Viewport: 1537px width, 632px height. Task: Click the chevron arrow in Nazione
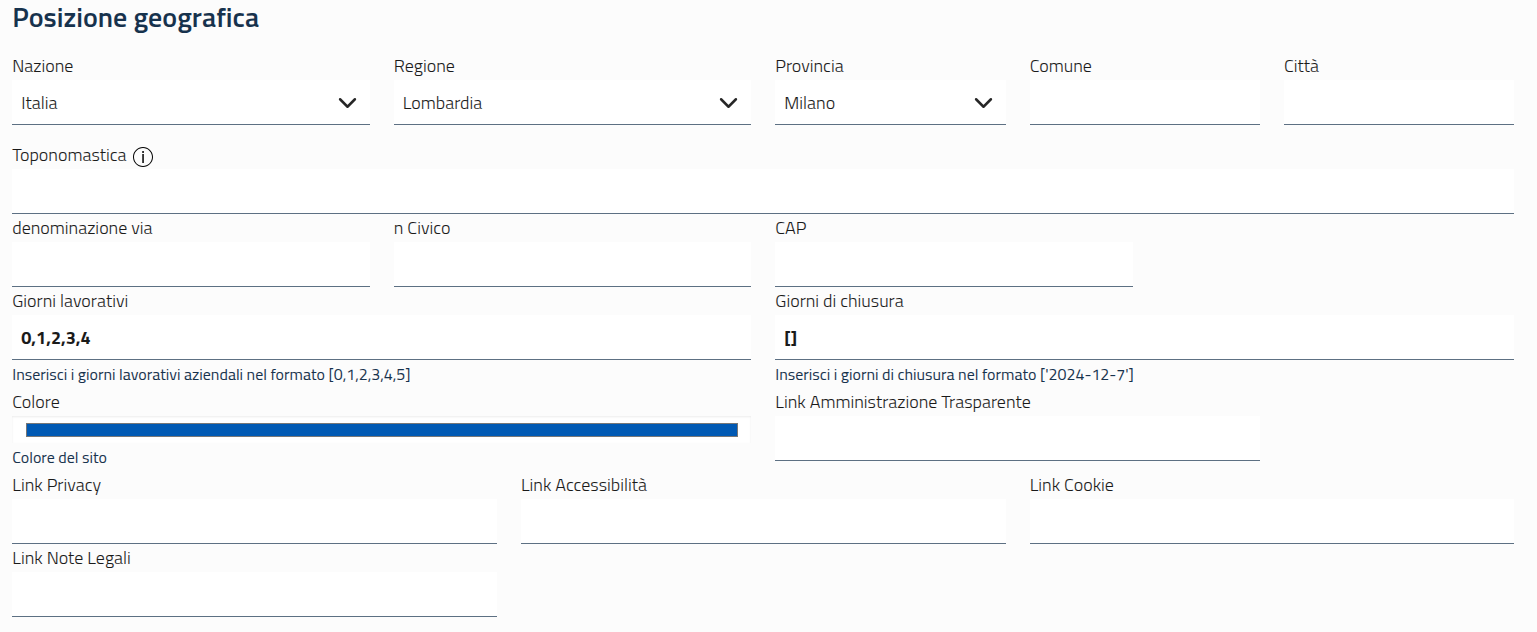[348, 103]
